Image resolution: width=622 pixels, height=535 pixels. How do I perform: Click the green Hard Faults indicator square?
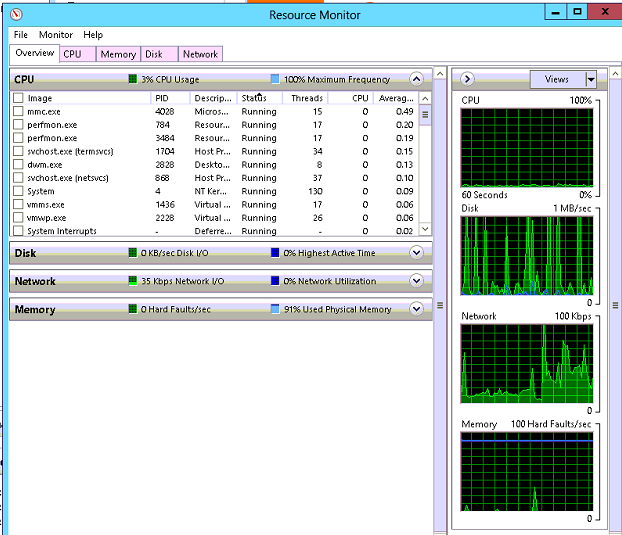click(133, 309)
